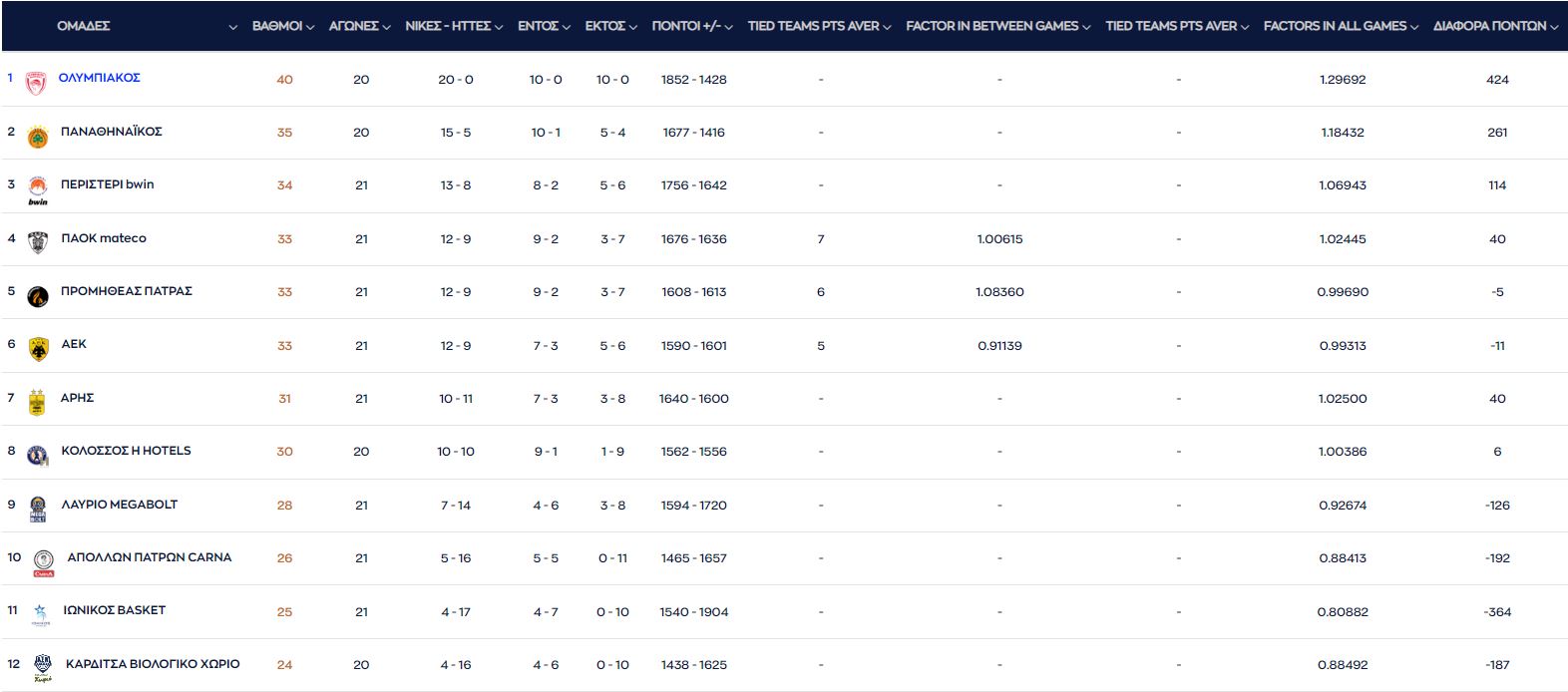1568x692 pixels.
Task: Open the ΟΛΥΜΠΙΑΚΟΣ team link
Action: click(x=100, y=78)
